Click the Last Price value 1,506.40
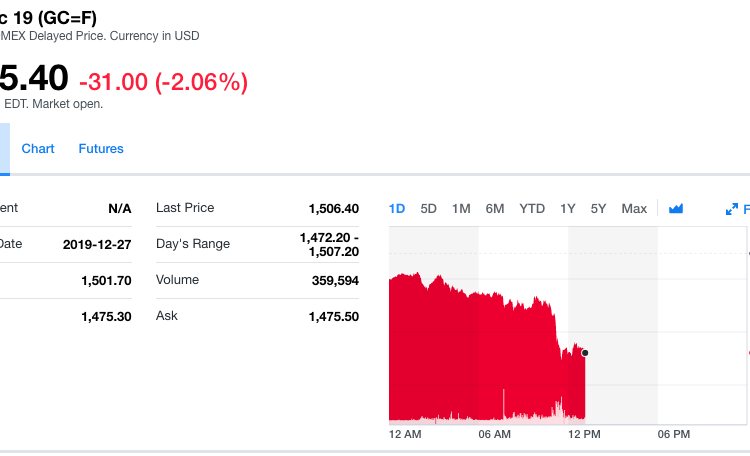 tap(333, 209)
